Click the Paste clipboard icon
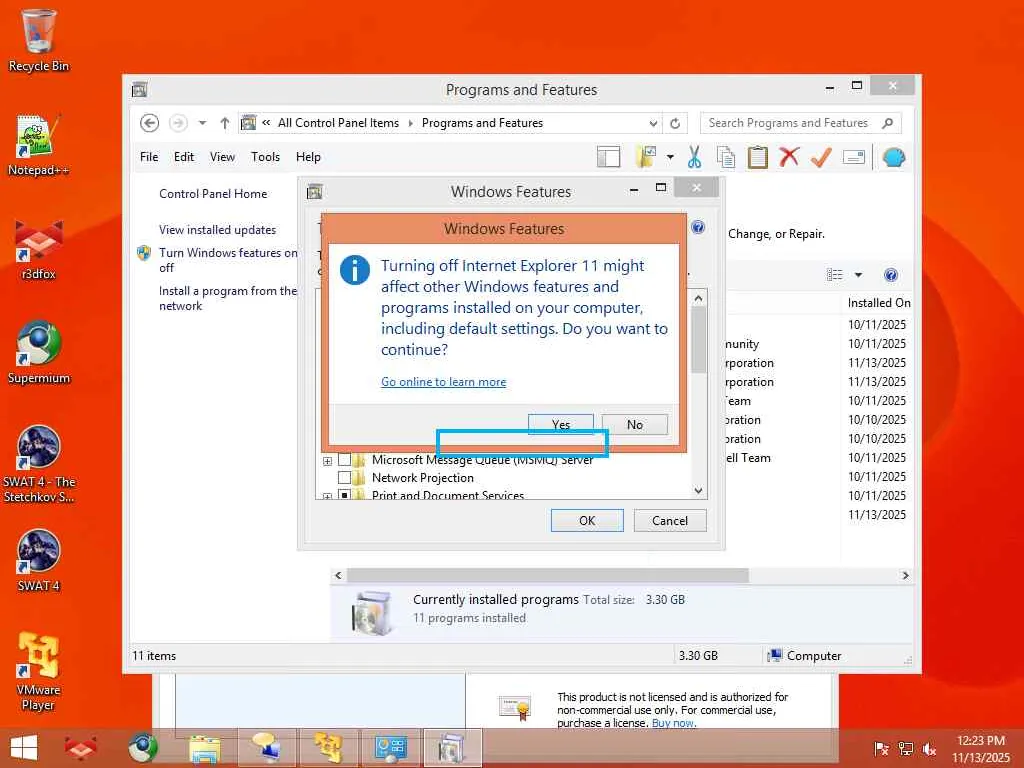The width and height of the screenshot is (1024, 768). [x=757, y=157]
